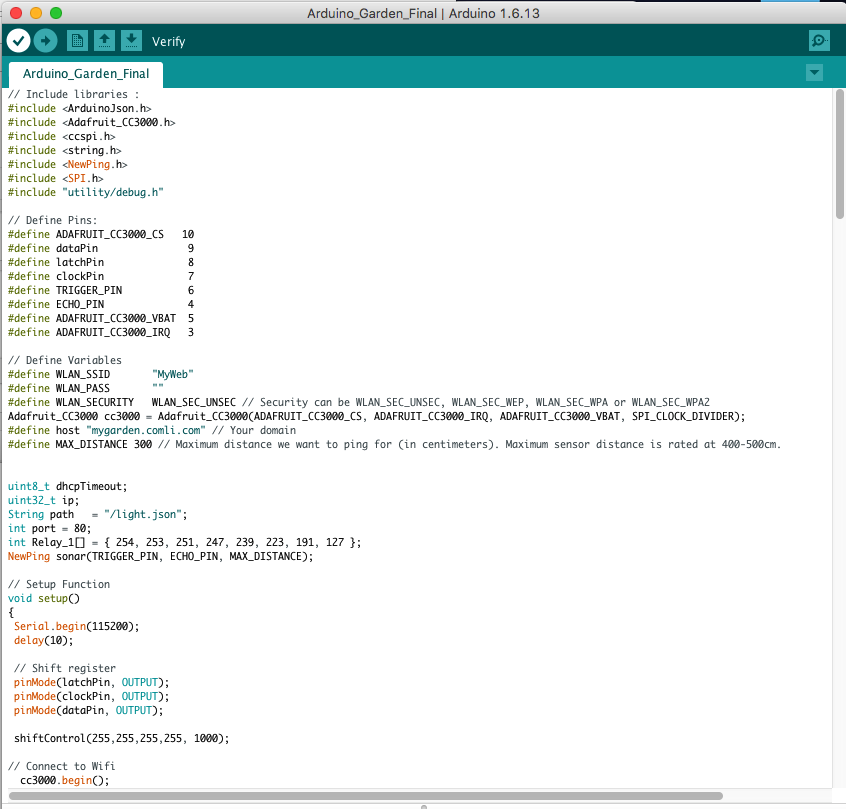This screenshot has height=809, width=846.
Task: Click the vertical scrollbar thumb
Action: pos(839,154)
